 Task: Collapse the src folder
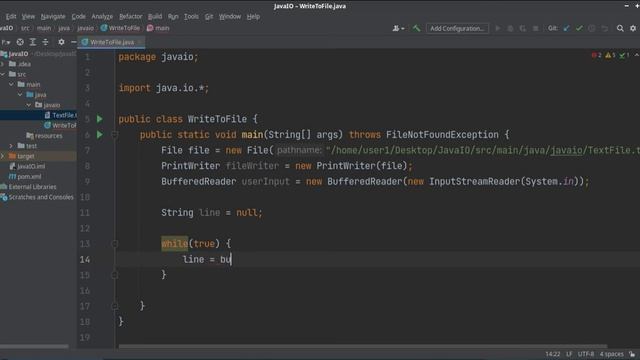click(x=3, y=74)
